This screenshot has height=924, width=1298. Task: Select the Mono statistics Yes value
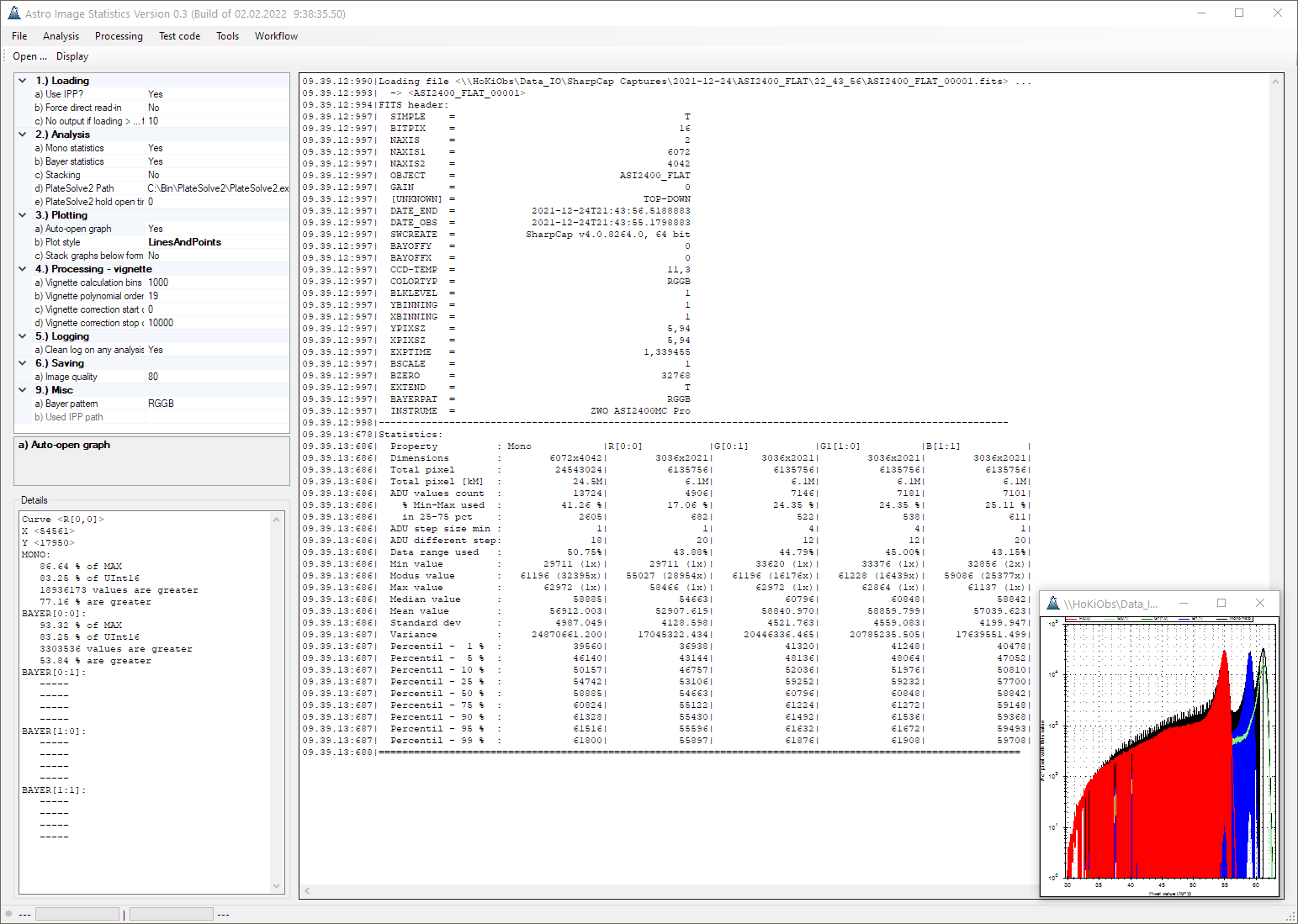217,148
